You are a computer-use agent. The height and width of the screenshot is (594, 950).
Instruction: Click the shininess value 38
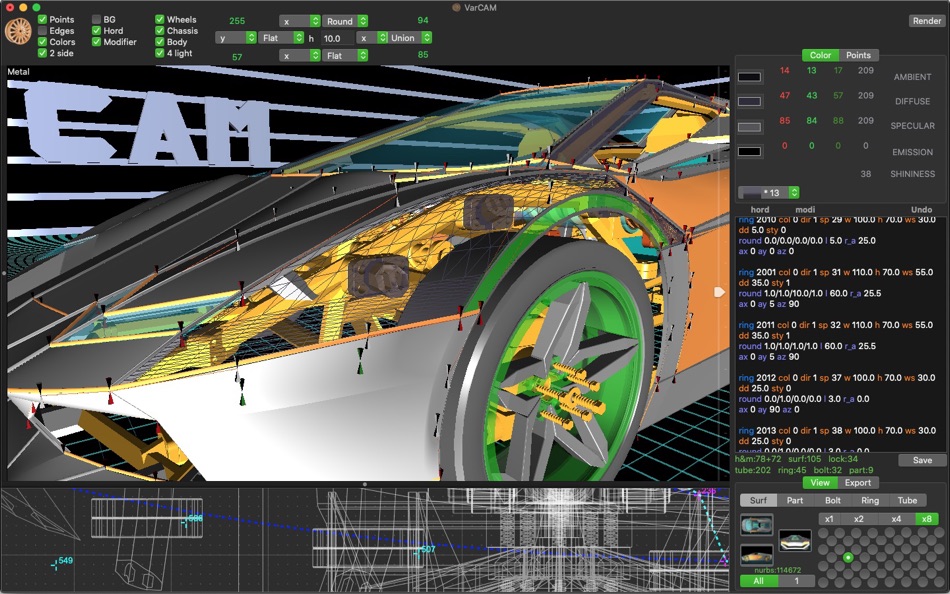(866, 174)
